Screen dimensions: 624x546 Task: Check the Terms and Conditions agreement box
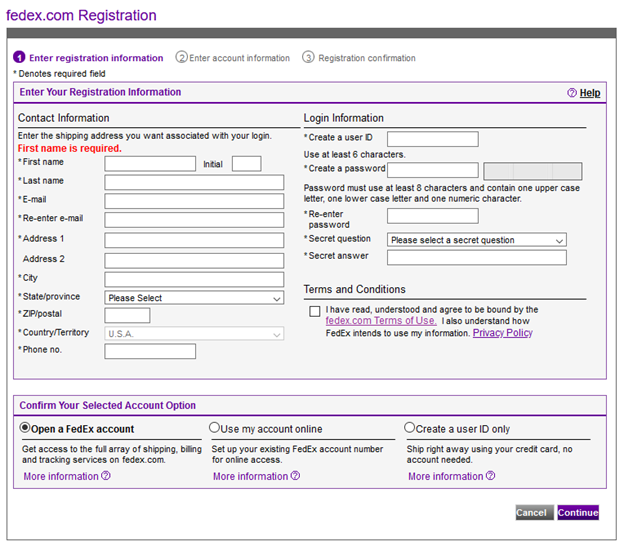[x=315, y=311]
